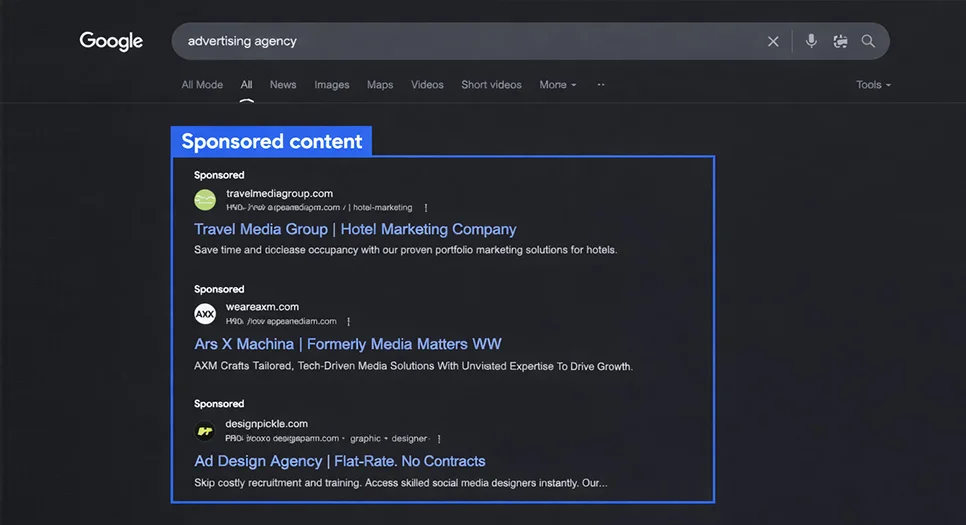Image resolution: width=966 pixels, height=525 pixels.
Task: Open Ars X Machina Formerly Media Matters link
Action: pyautogui.click(x=347, y=344)
